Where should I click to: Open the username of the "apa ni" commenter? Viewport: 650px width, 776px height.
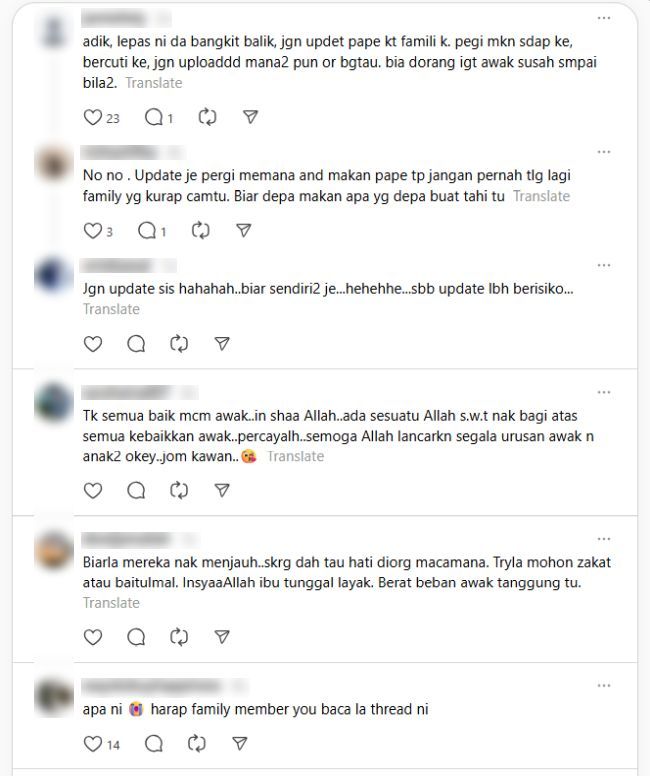point(151,686)
